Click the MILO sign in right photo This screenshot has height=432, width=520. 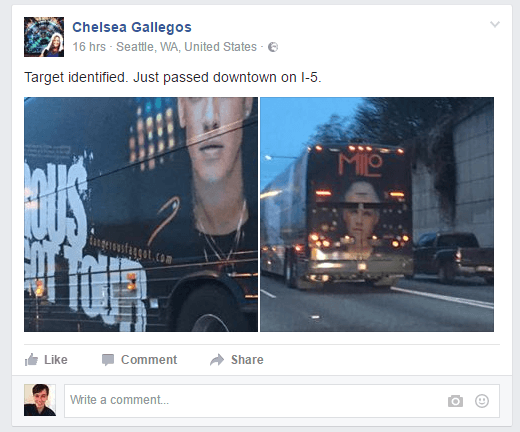pyautogui.click(x=361, y=165)
